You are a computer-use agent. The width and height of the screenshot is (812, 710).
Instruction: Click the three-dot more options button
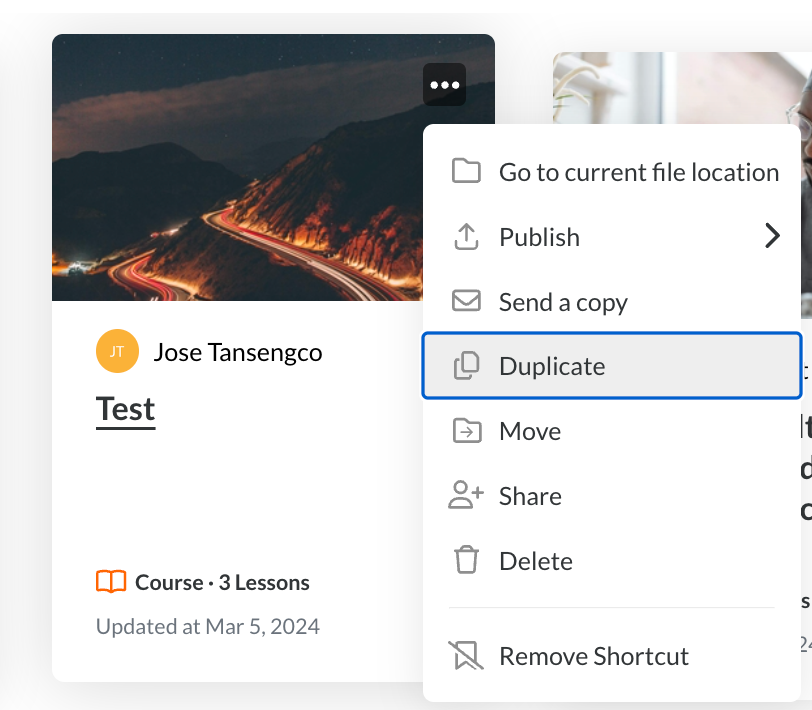444,85
